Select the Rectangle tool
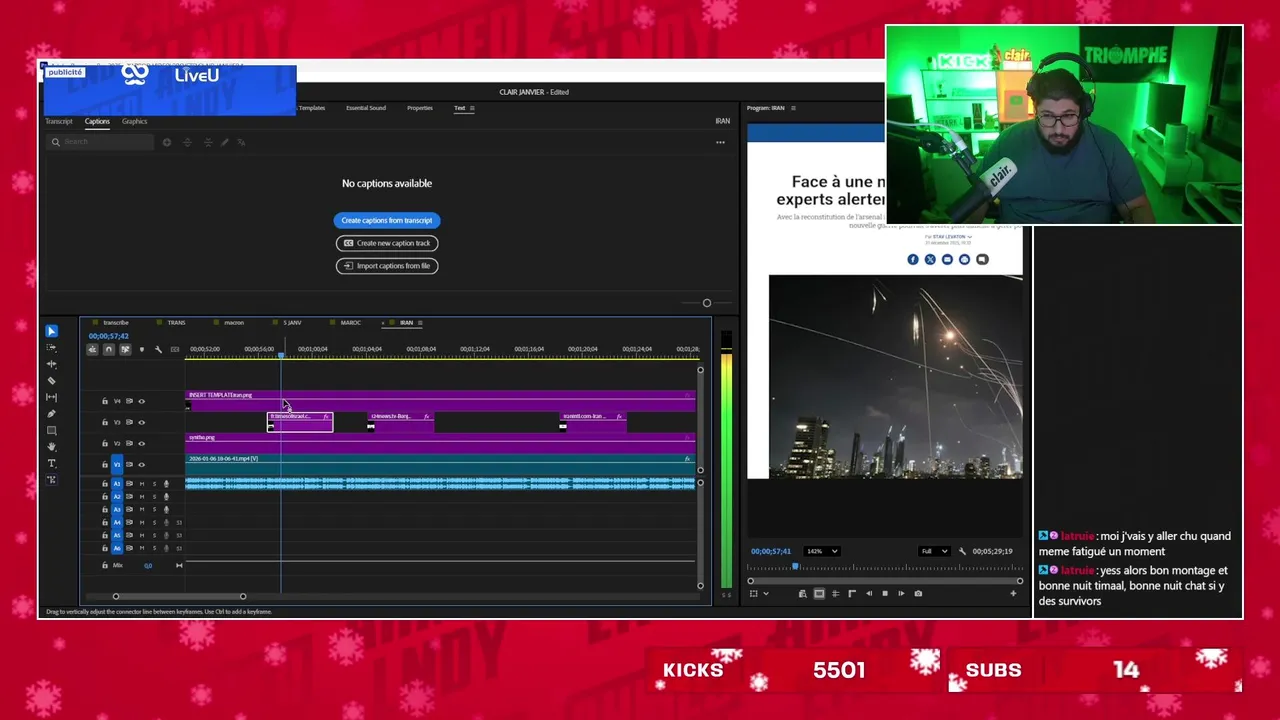Screen dimensions: 1280x720 pyautogui.click(x=51, y=430)
